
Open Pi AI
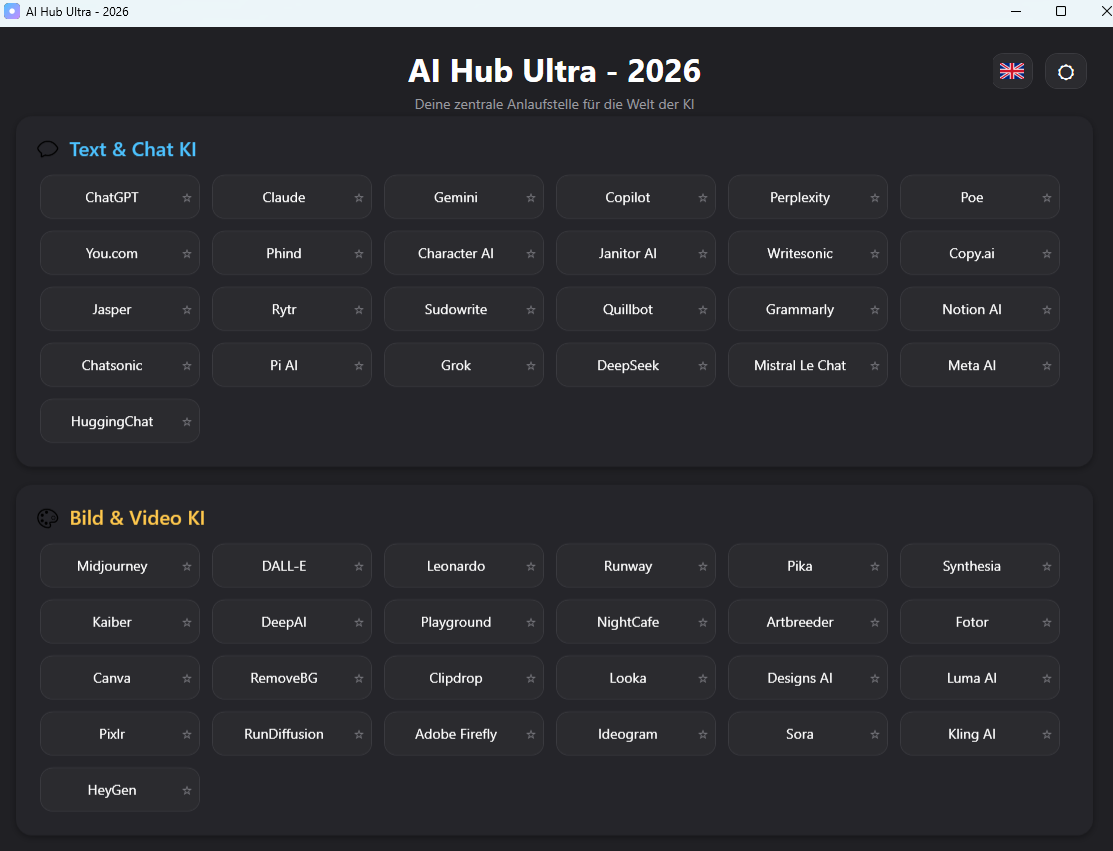[292, 366]
